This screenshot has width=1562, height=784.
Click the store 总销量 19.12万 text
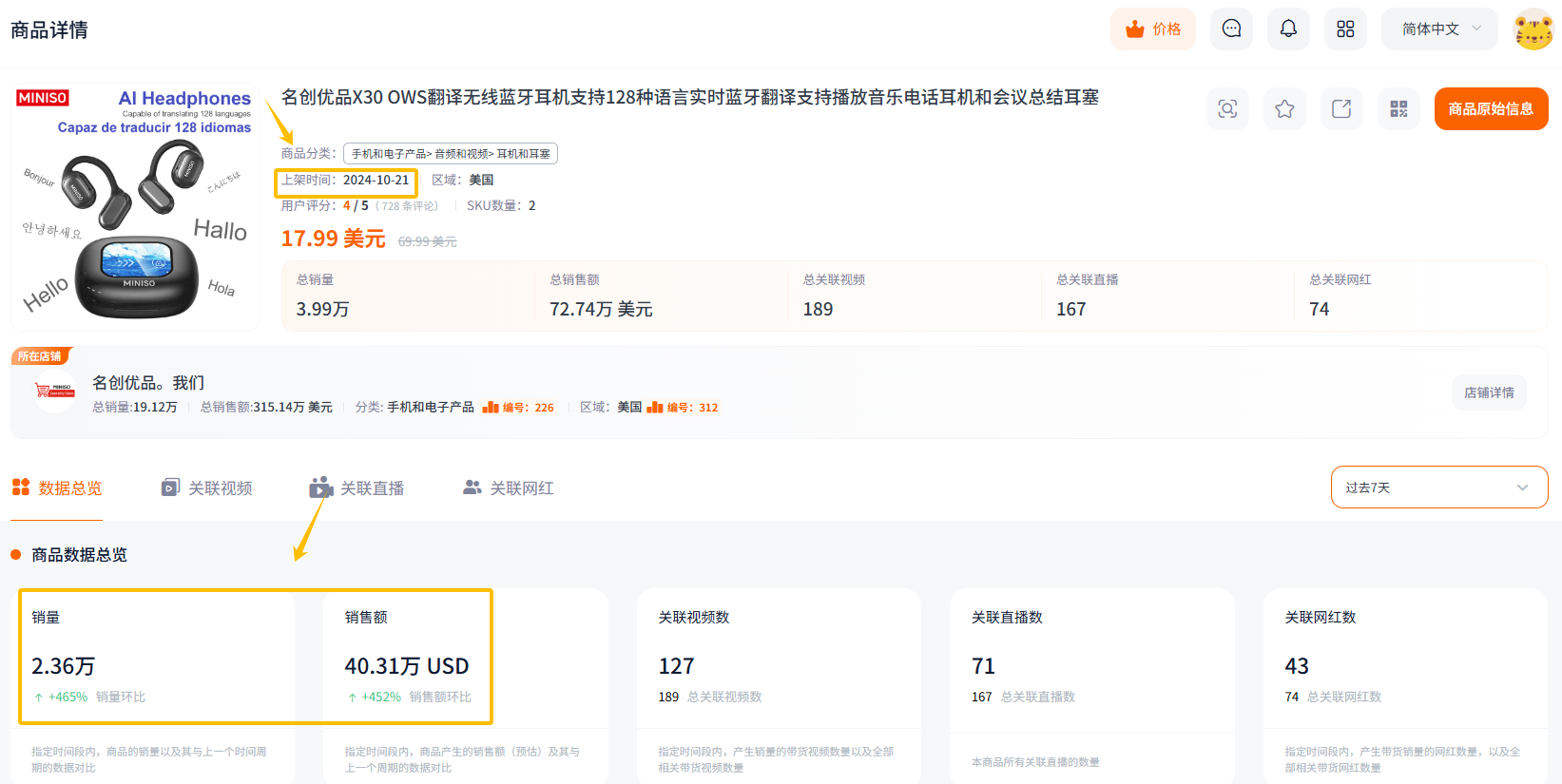click(x=135, y=407)
